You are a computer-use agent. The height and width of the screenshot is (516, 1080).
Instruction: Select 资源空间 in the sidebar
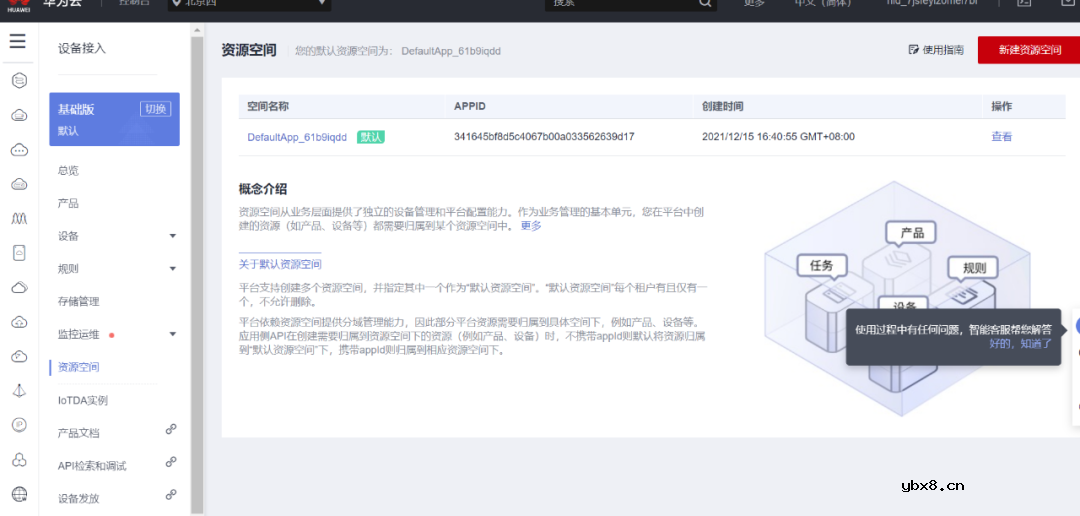79,367
